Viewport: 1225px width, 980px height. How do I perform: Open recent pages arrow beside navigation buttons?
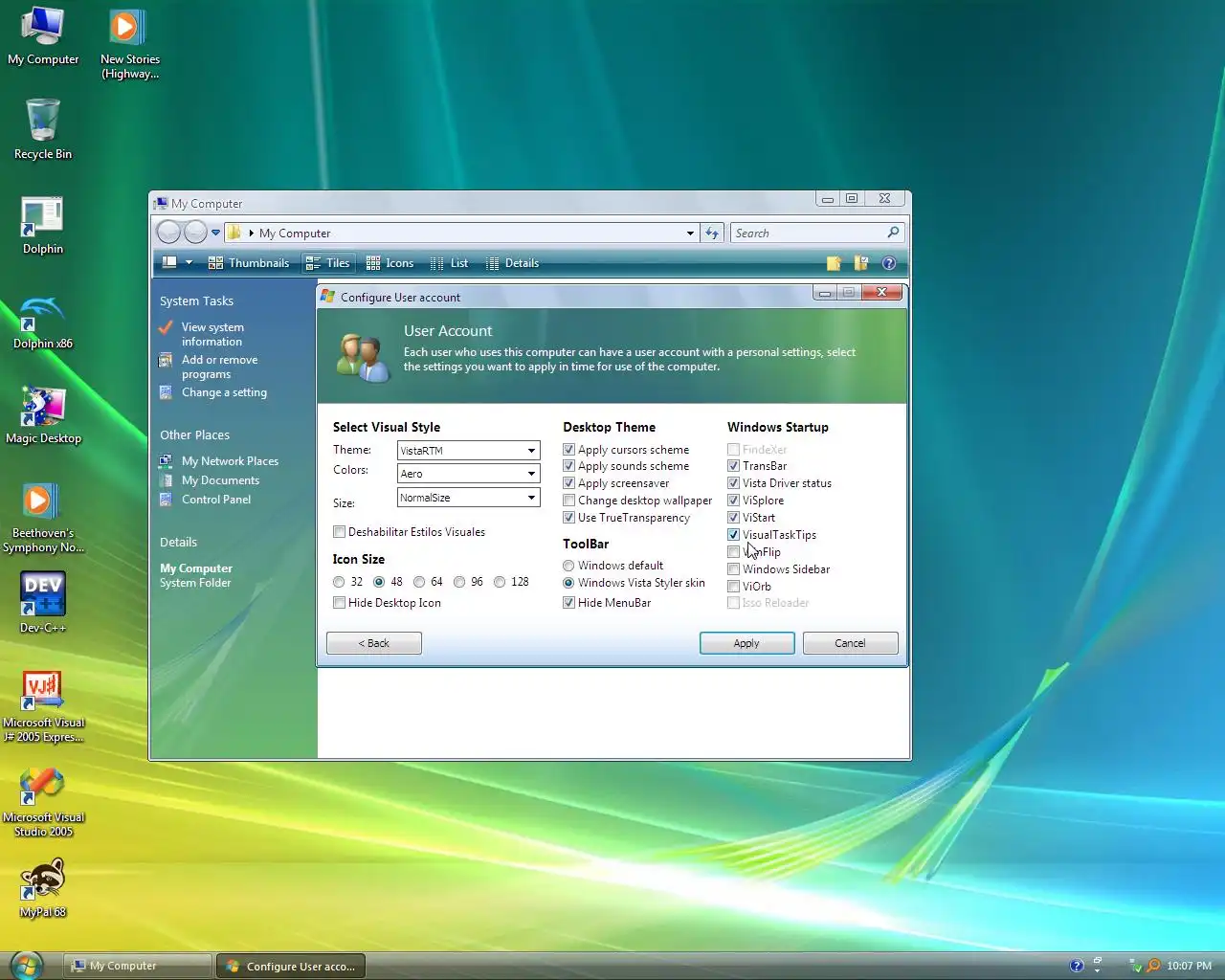tap(216, 233)
